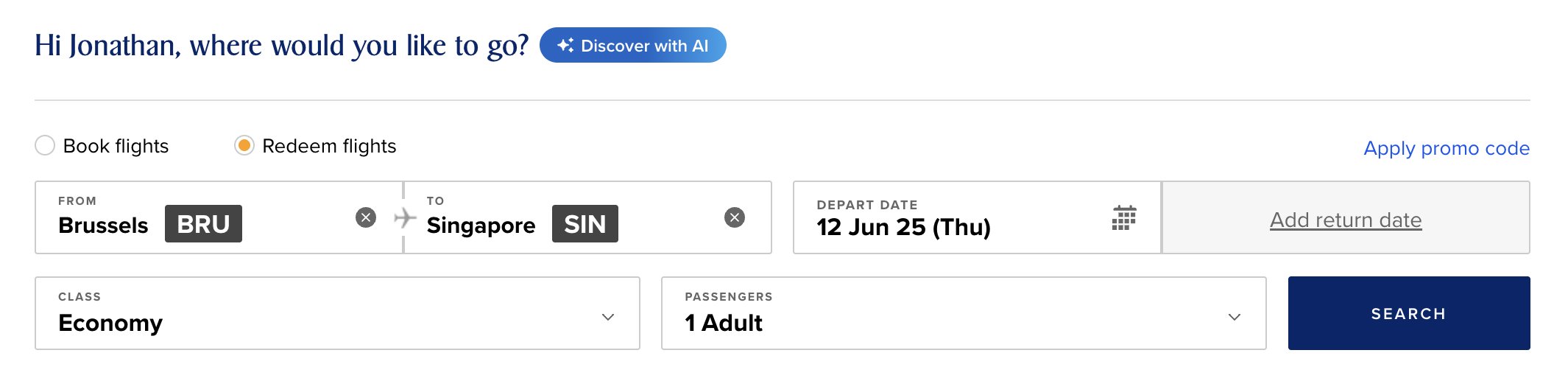The image size is (1568, 381).
Task: Select the Redeem flights radio button
Action: point(244,145)
